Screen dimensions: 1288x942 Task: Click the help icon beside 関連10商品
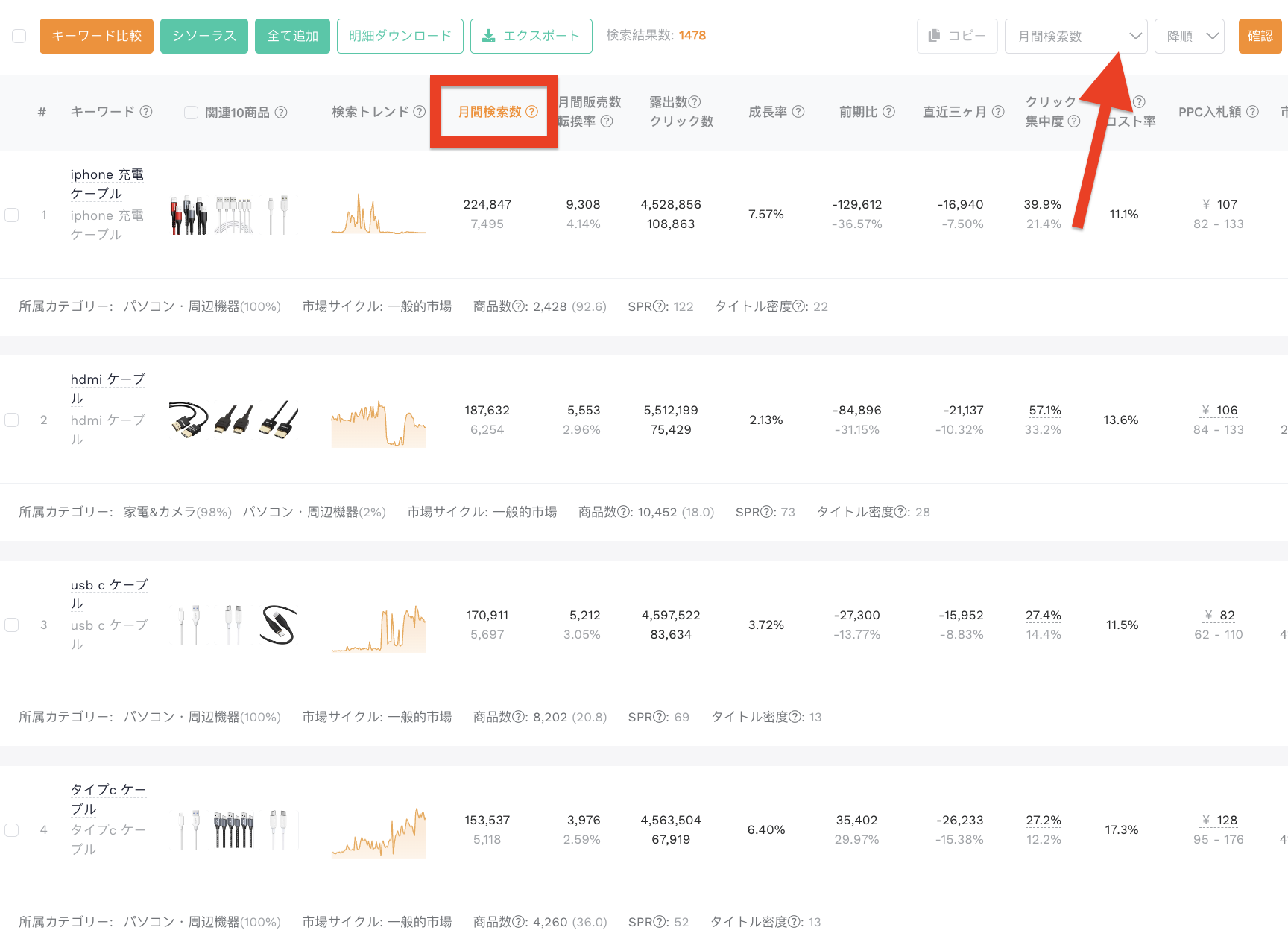click(281, 113)
